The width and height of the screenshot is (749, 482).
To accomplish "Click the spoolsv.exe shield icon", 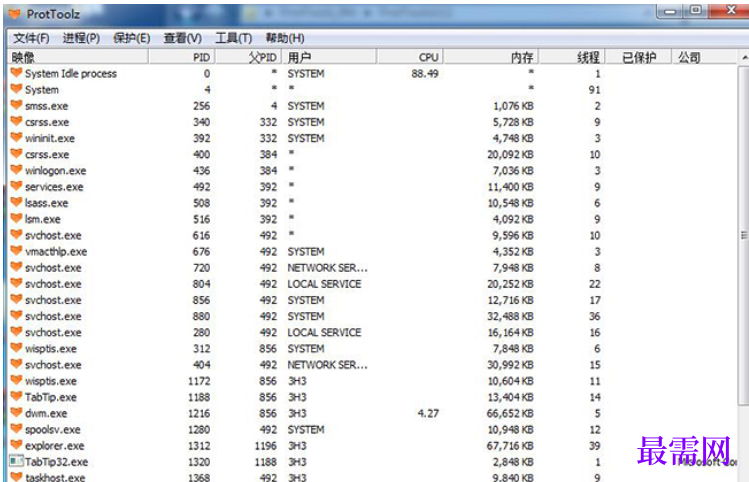I will (x=16, y=429).
